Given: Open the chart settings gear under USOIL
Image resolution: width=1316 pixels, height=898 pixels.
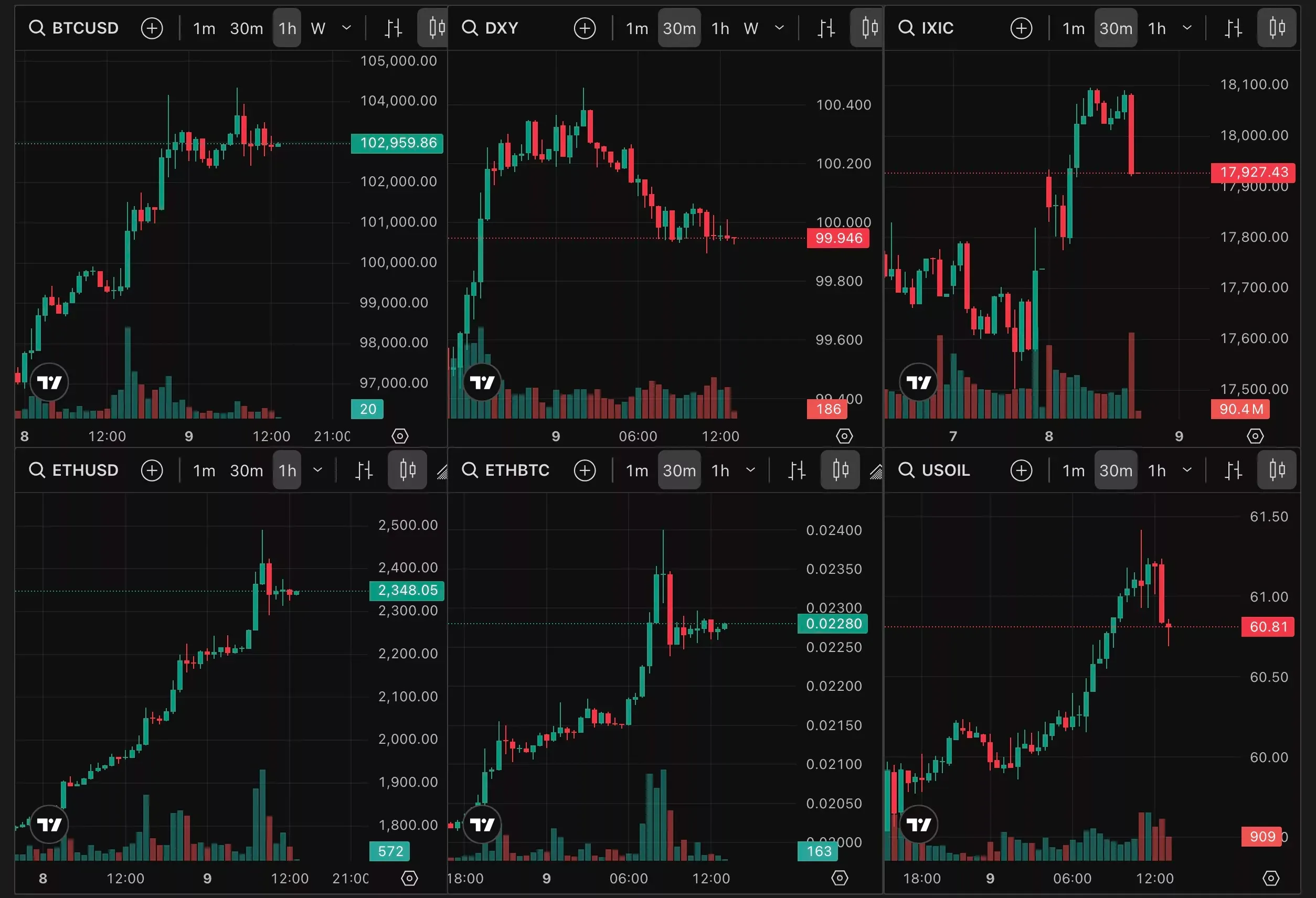Looking at the screenshot, I should [x=1271, y=878].
